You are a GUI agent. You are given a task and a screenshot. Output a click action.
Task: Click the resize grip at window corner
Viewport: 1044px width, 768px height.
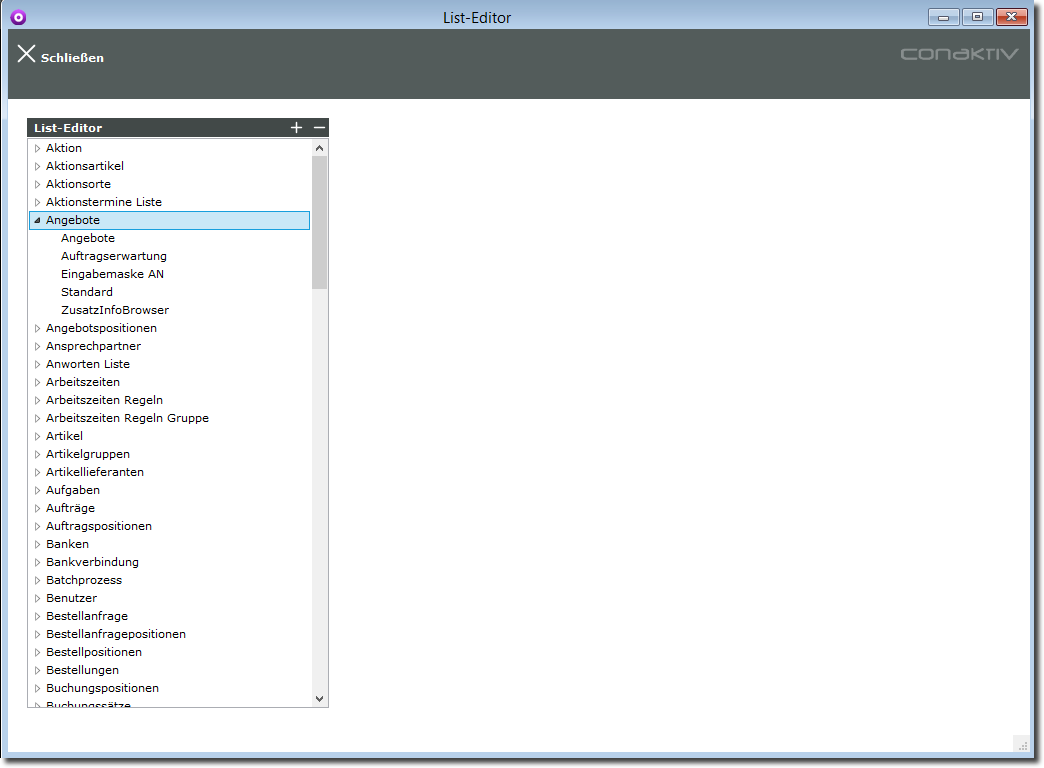coord(1022,744)
